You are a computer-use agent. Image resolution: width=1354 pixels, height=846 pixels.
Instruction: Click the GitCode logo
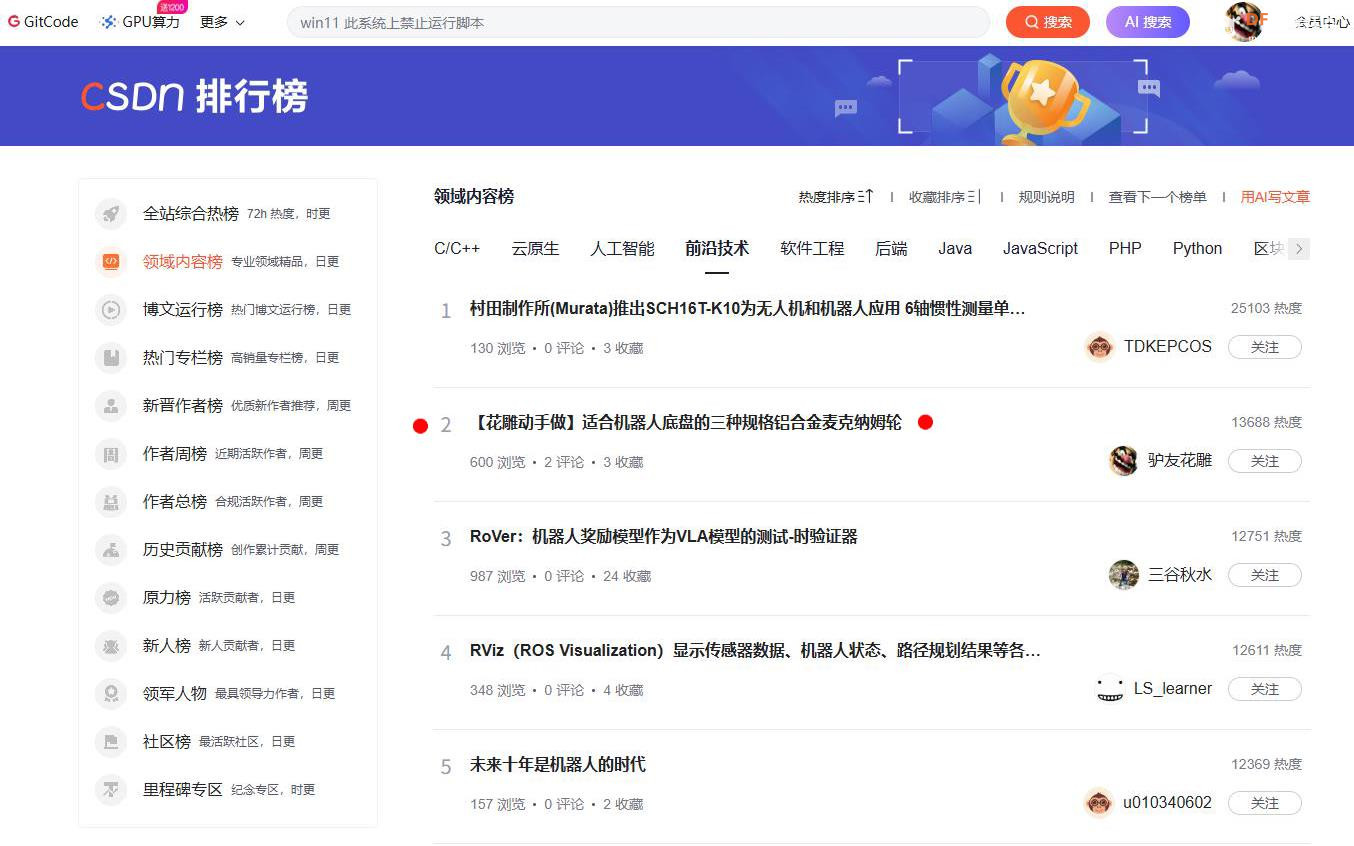(42, 20)
